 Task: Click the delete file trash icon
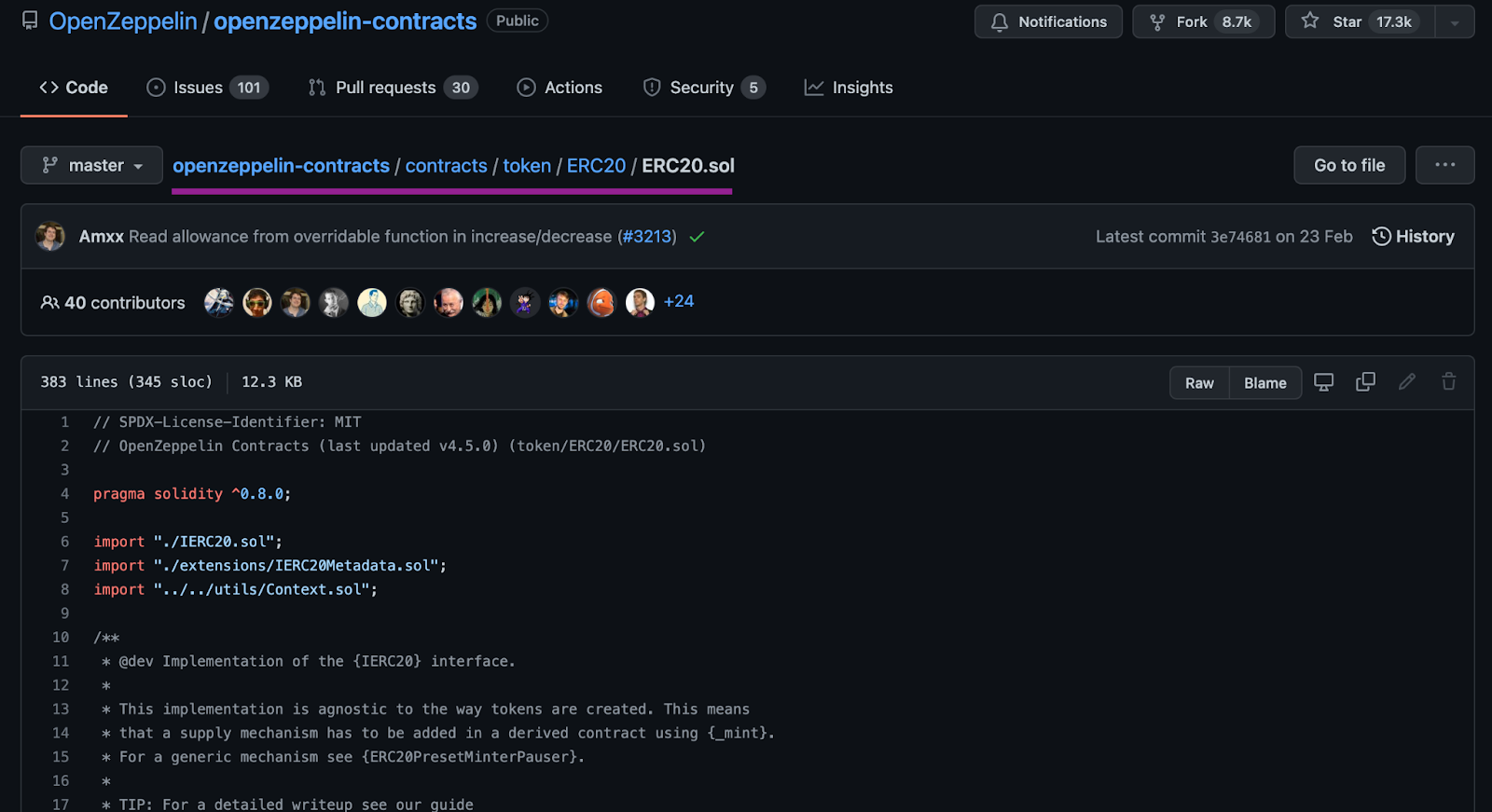pyautogui.click(x=1448, y=381)
